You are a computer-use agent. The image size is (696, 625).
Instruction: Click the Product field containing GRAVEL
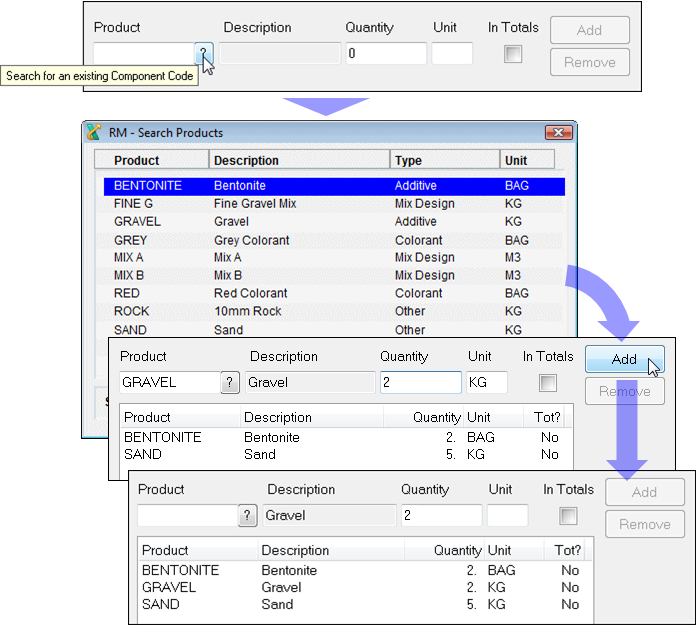point(170,382)
